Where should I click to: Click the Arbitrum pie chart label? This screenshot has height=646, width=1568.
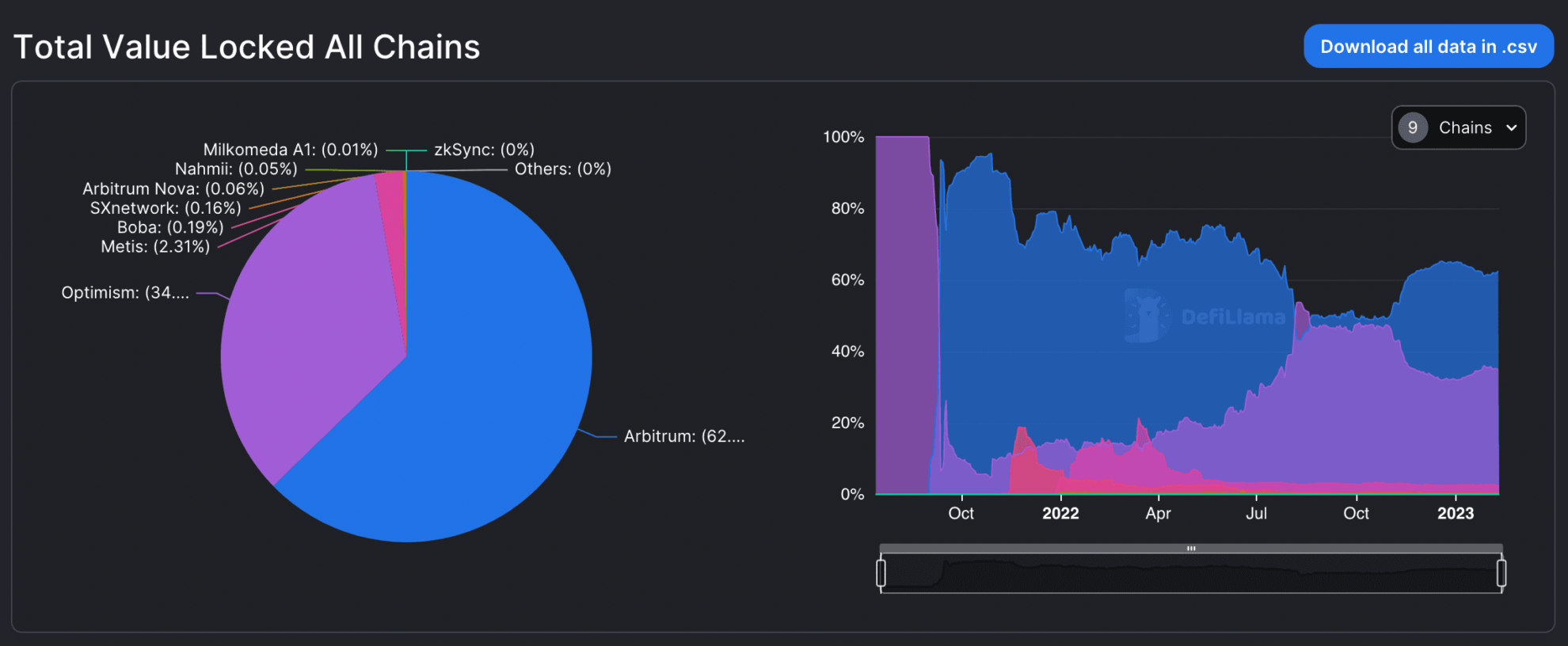pos(683,436)
